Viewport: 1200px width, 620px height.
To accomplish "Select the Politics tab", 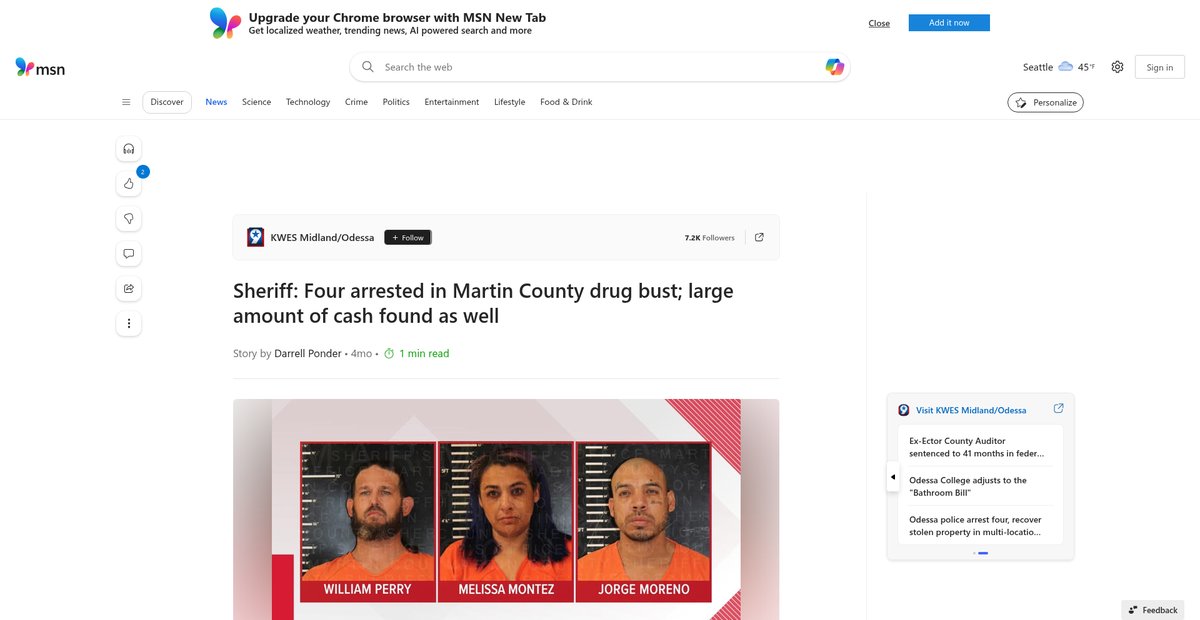I will coord(396,102).
